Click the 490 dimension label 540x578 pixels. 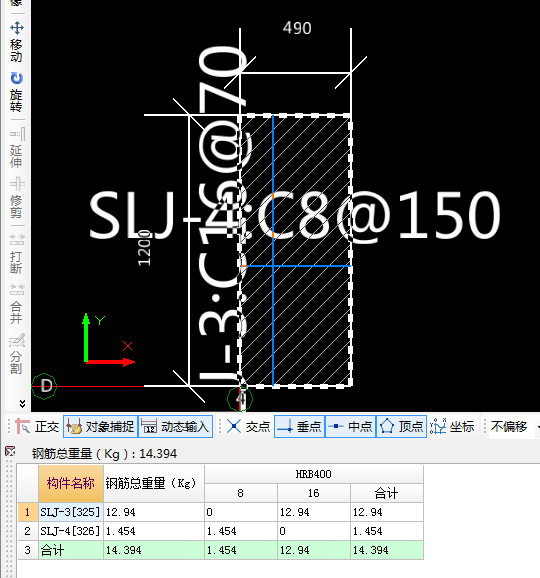coord(297,28)
